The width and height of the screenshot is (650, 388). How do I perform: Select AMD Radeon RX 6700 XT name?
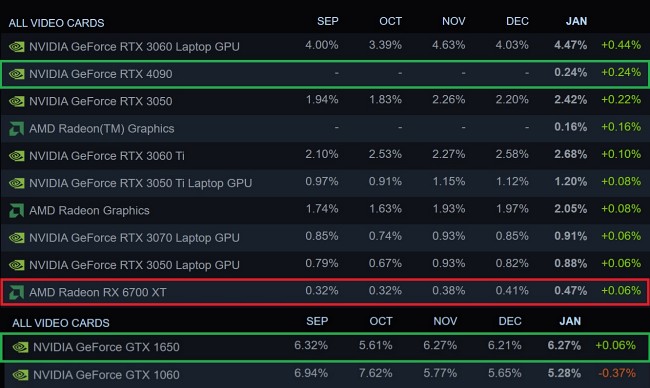coord(98,293)
